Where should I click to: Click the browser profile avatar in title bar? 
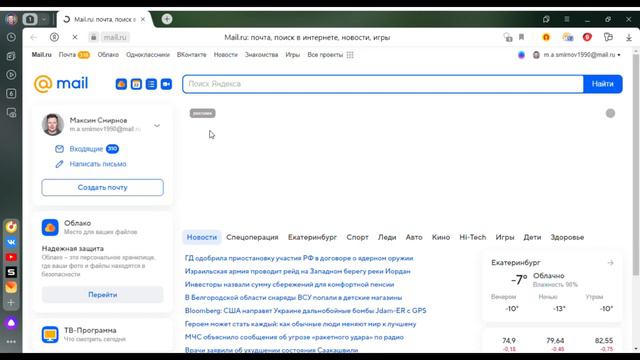click(11, 19)
